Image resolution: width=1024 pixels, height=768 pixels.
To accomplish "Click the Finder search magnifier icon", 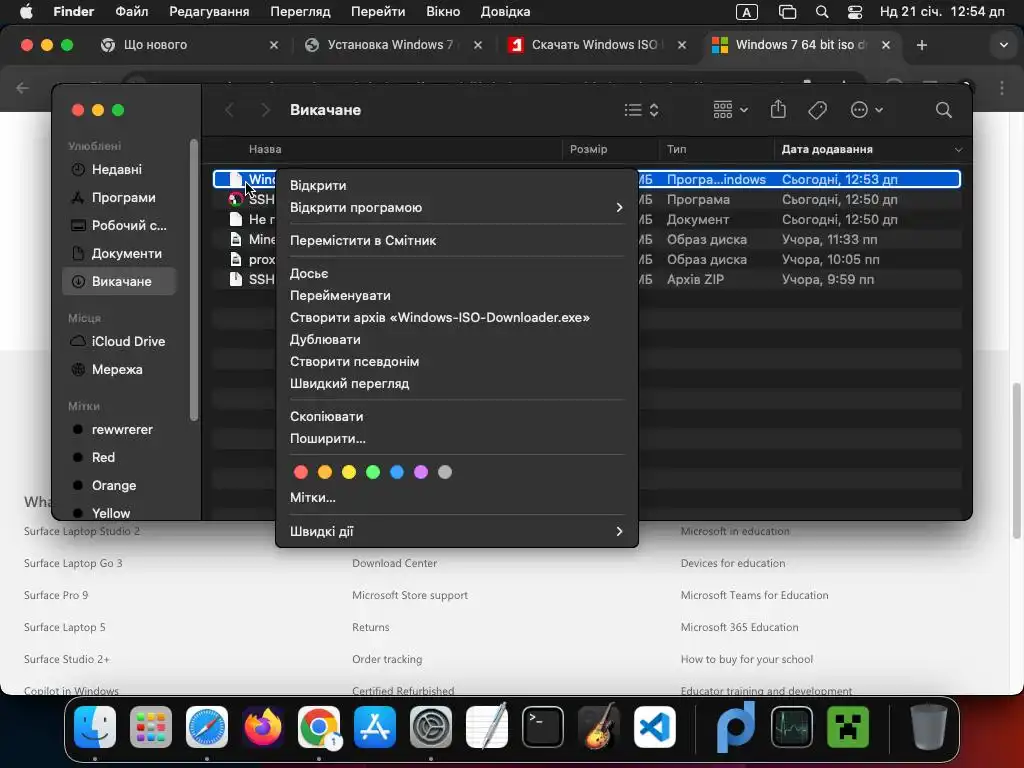I will click(x=943, y=110).
